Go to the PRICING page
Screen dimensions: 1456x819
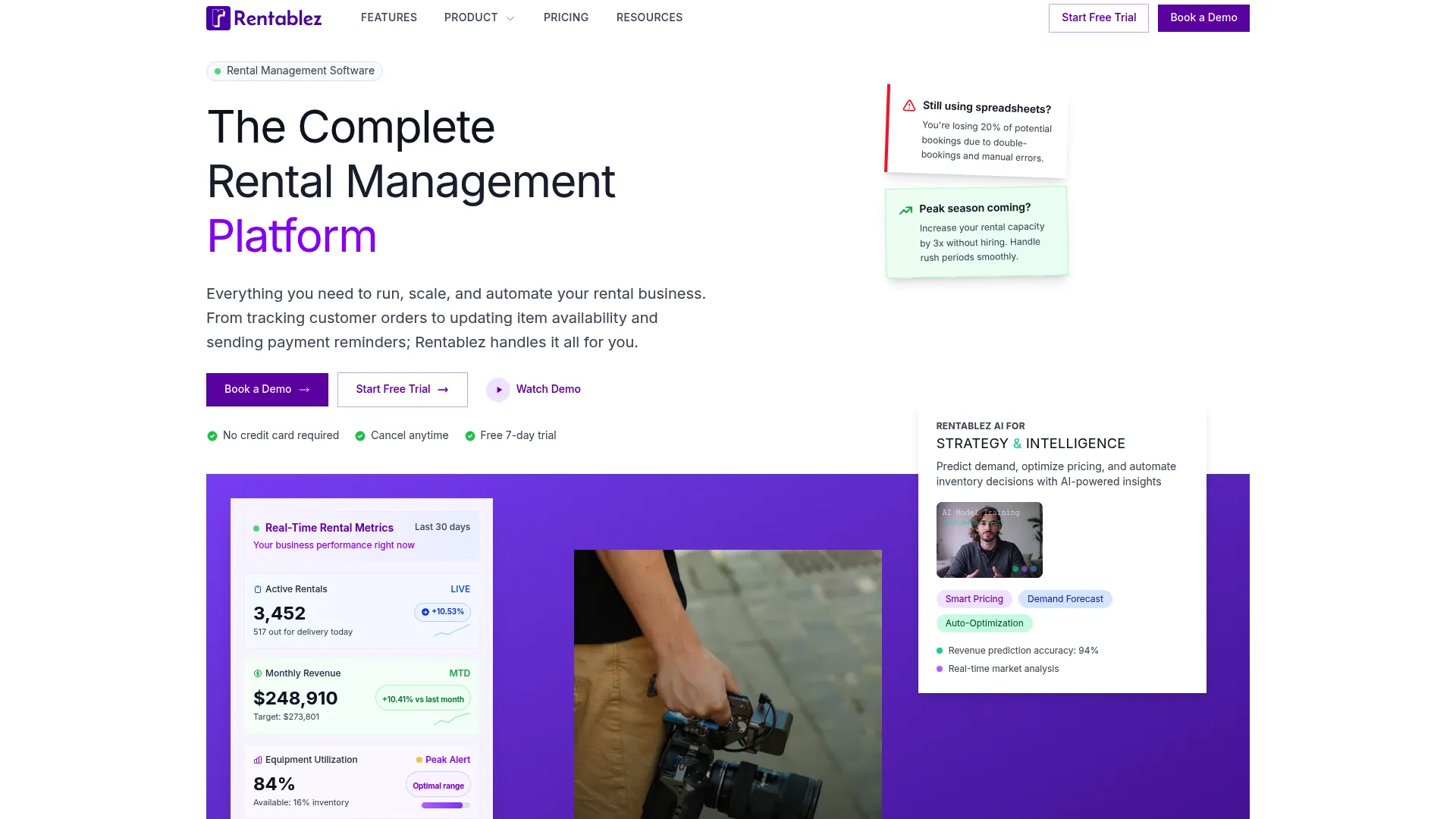click(566, 17)
